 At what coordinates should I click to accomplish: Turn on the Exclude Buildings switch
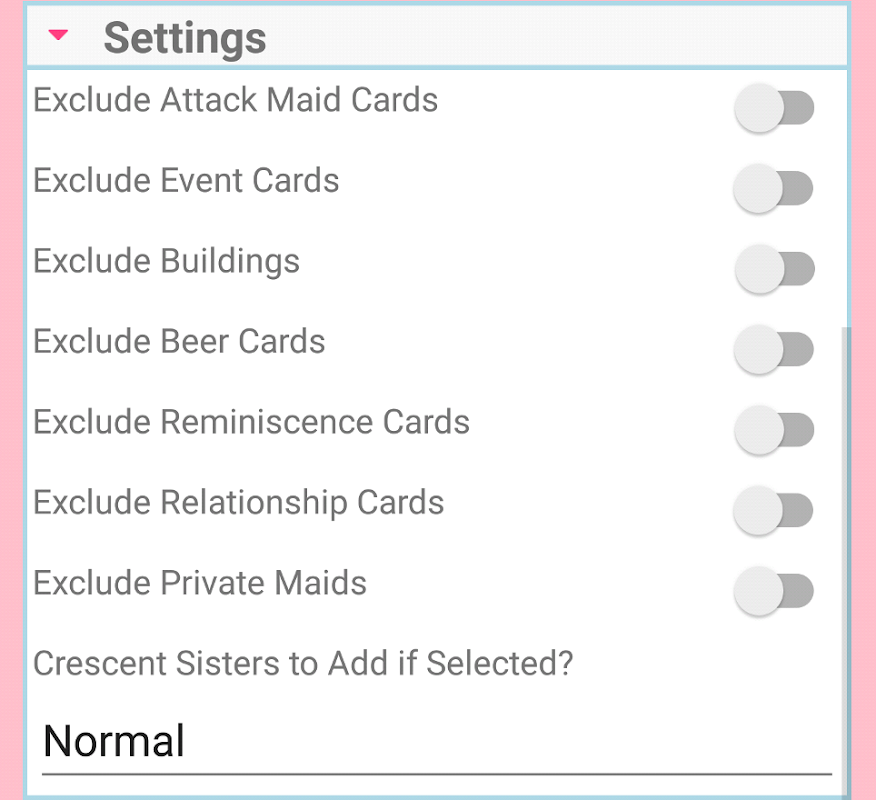point(774,269)
